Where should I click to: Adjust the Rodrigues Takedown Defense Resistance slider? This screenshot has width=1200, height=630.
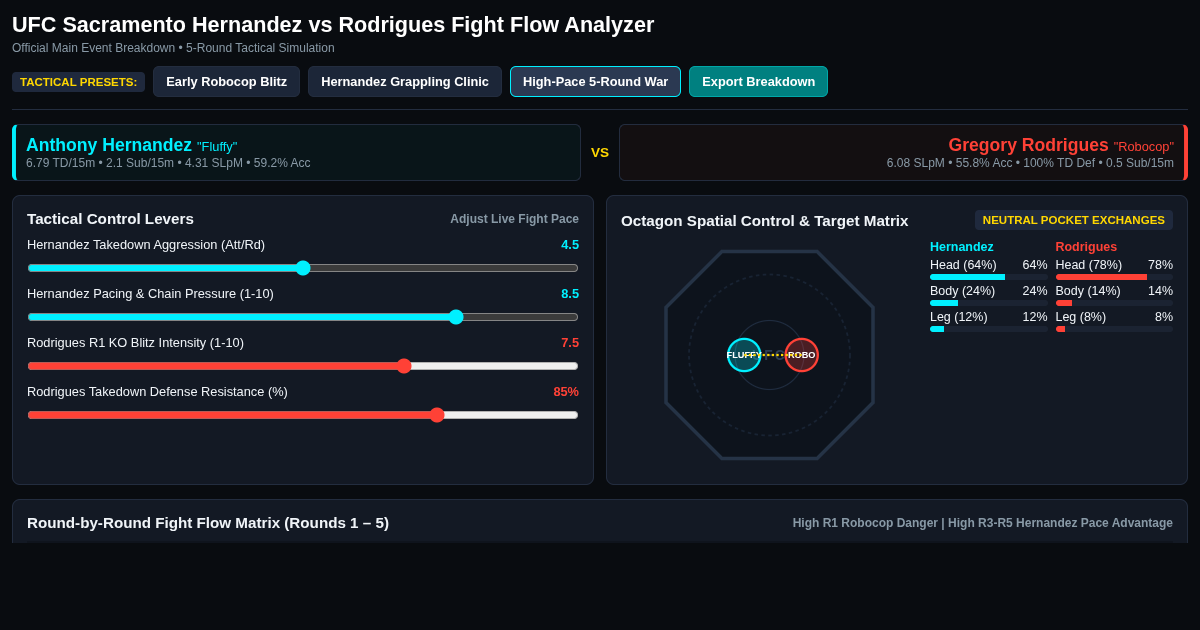coord(303,415)
